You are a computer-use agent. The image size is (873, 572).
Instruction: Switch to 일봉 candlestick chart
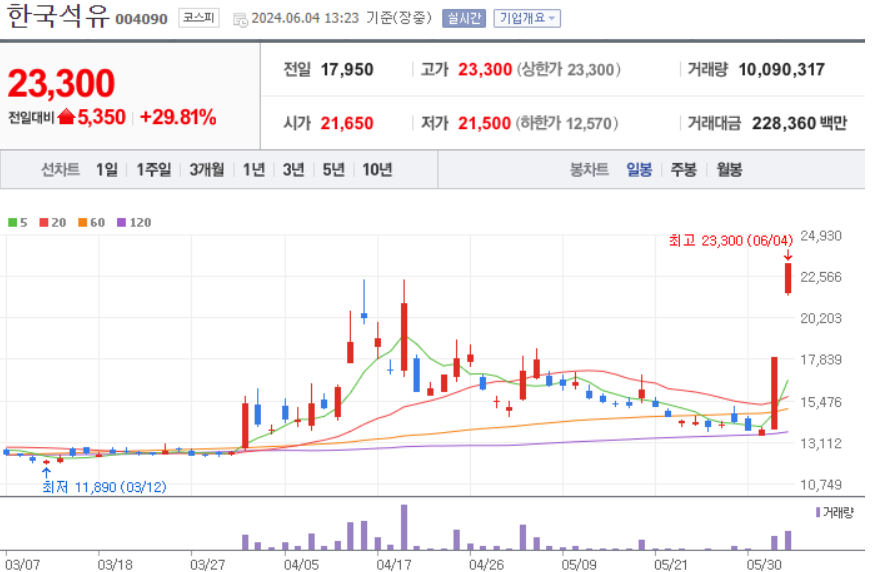639,169
